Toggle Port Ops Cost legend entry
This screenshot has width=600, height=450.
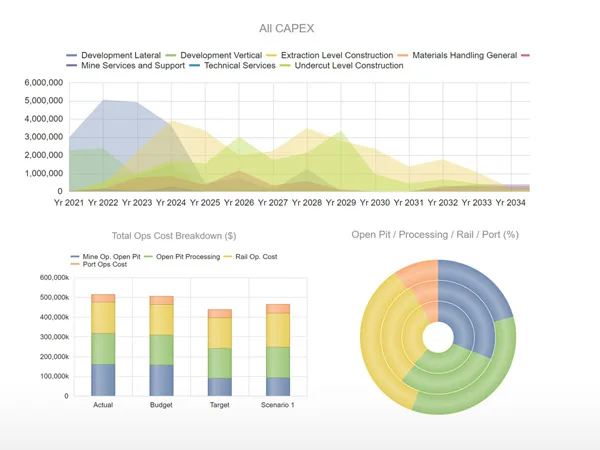pos(99,264)
